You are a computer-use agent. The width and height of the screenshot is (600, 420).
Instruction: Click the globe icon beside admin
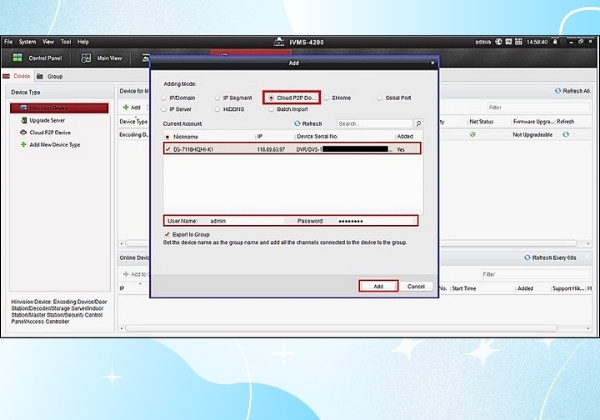coord(498,42)
